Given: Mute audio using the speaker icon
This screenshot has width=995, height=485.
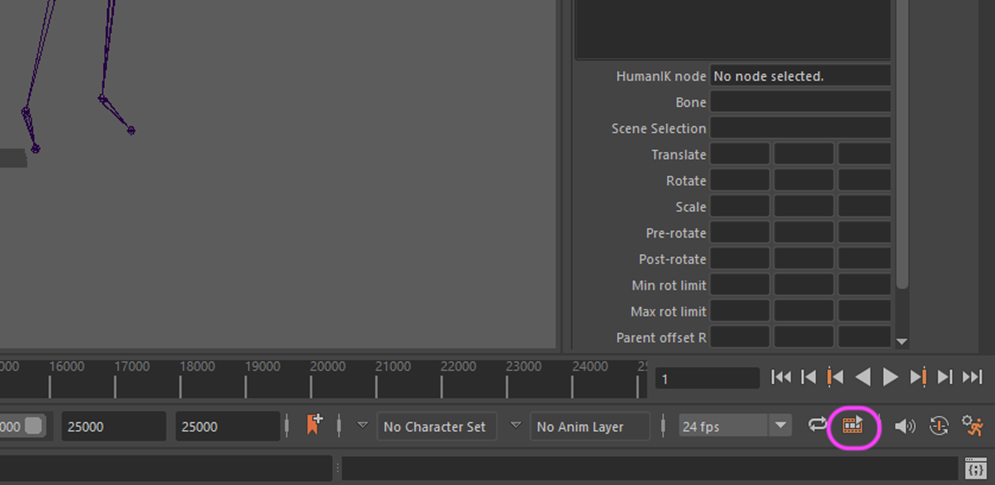Looking at the screenshot, I should [x=905, y=426].
